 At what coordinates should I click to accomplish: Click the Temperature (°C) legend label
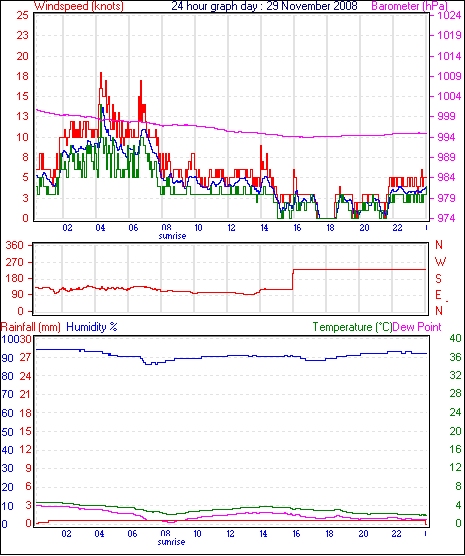(x=352, y=327)
